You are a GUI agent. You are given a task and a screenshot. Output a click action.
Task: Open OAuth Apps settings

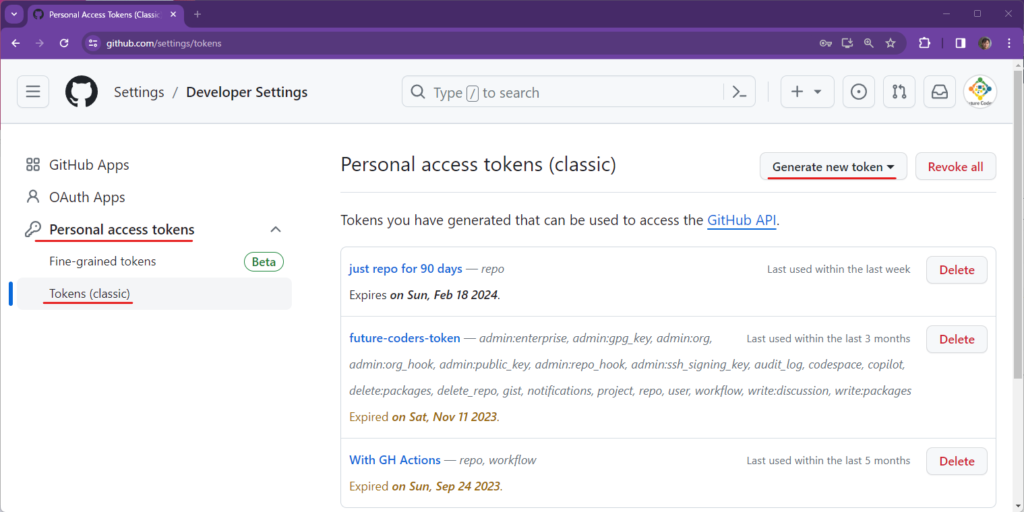pyautogui.click(x=87, y=197)
